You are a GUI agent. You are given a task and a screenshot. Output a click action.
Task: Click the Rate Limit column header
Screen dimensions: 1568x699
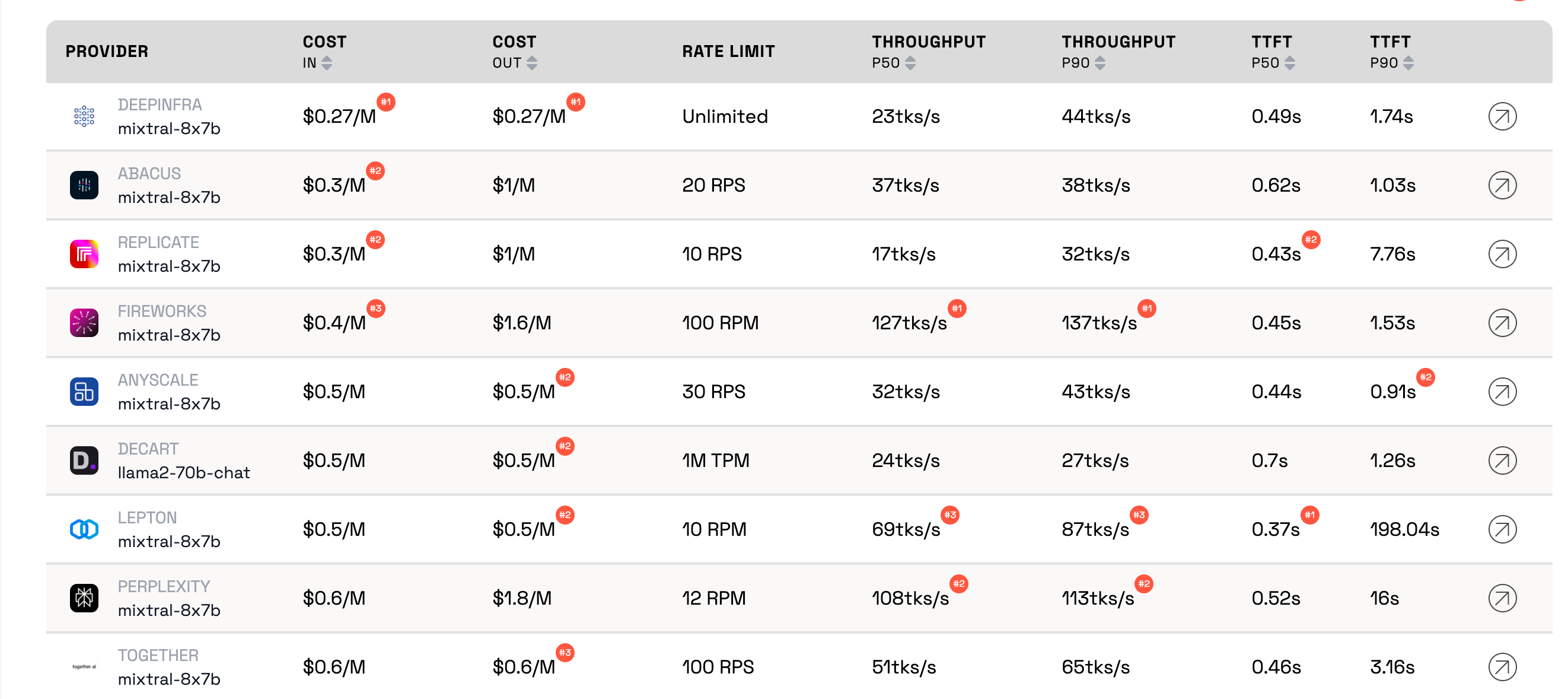tap(728, 52)
